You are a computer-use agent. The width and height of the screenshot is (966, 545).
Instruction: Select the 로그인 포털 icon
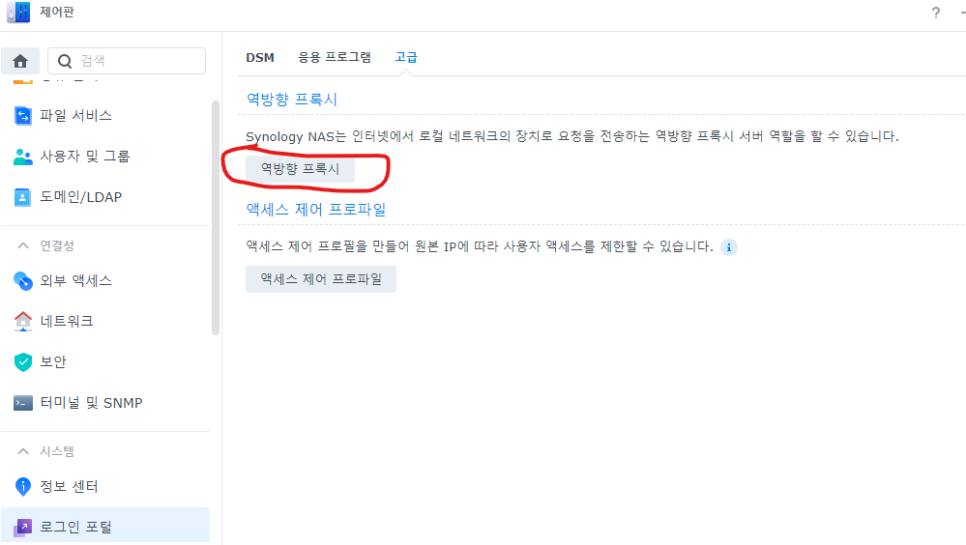coord(23,528)
